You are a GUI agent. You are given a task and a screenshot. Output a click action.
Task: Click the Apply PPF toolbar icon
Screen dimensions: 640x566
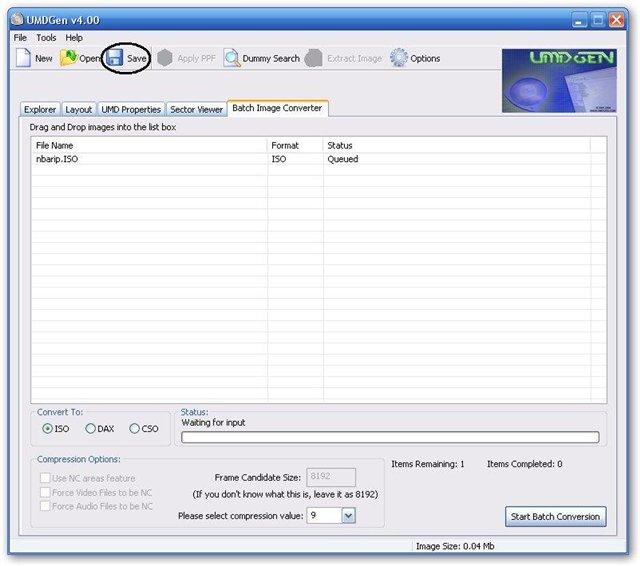pyautogui.click(x=165, y=58)
